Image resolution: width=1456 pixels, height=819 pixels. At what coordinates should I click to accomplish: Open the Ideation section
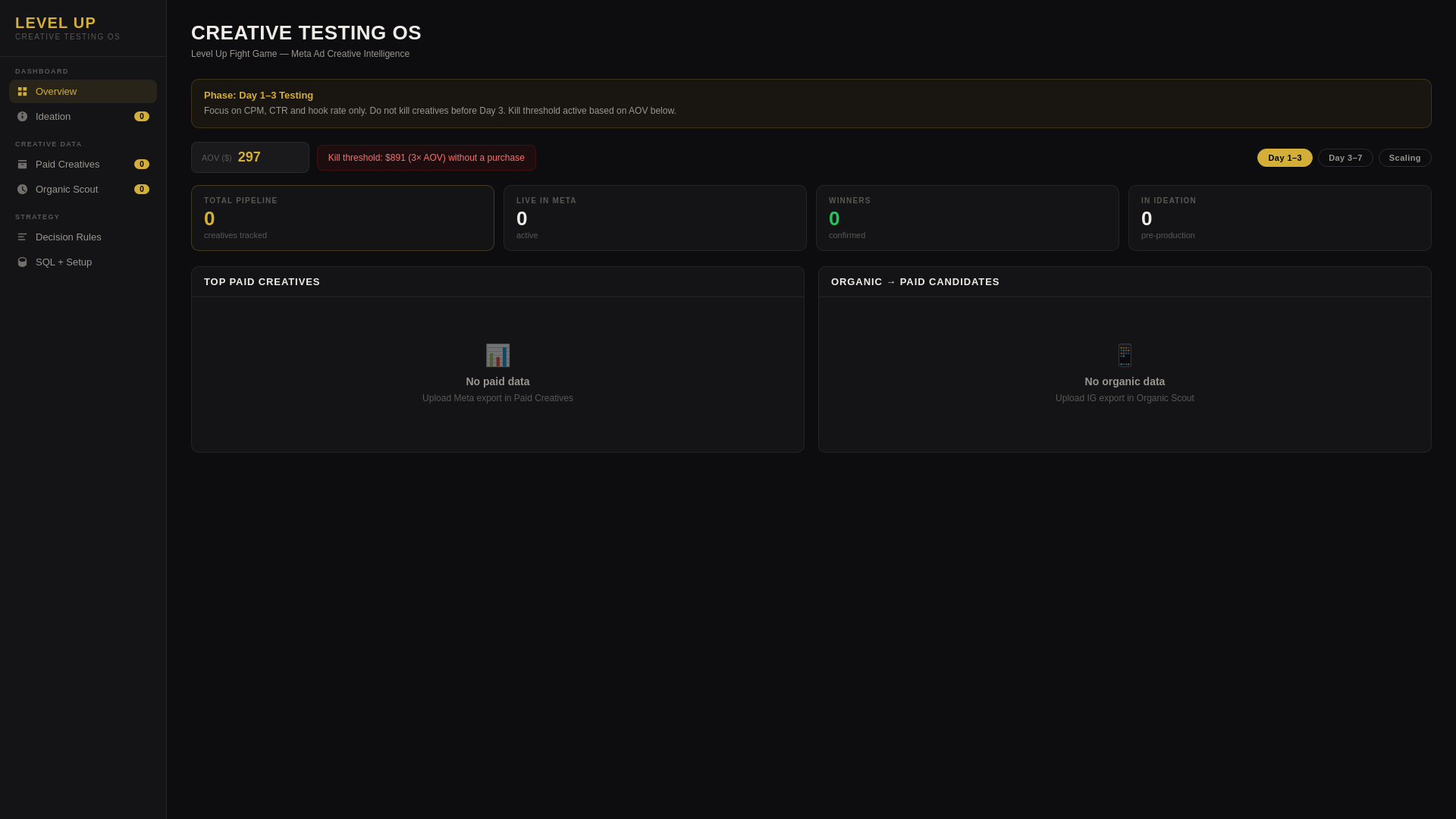83,117
